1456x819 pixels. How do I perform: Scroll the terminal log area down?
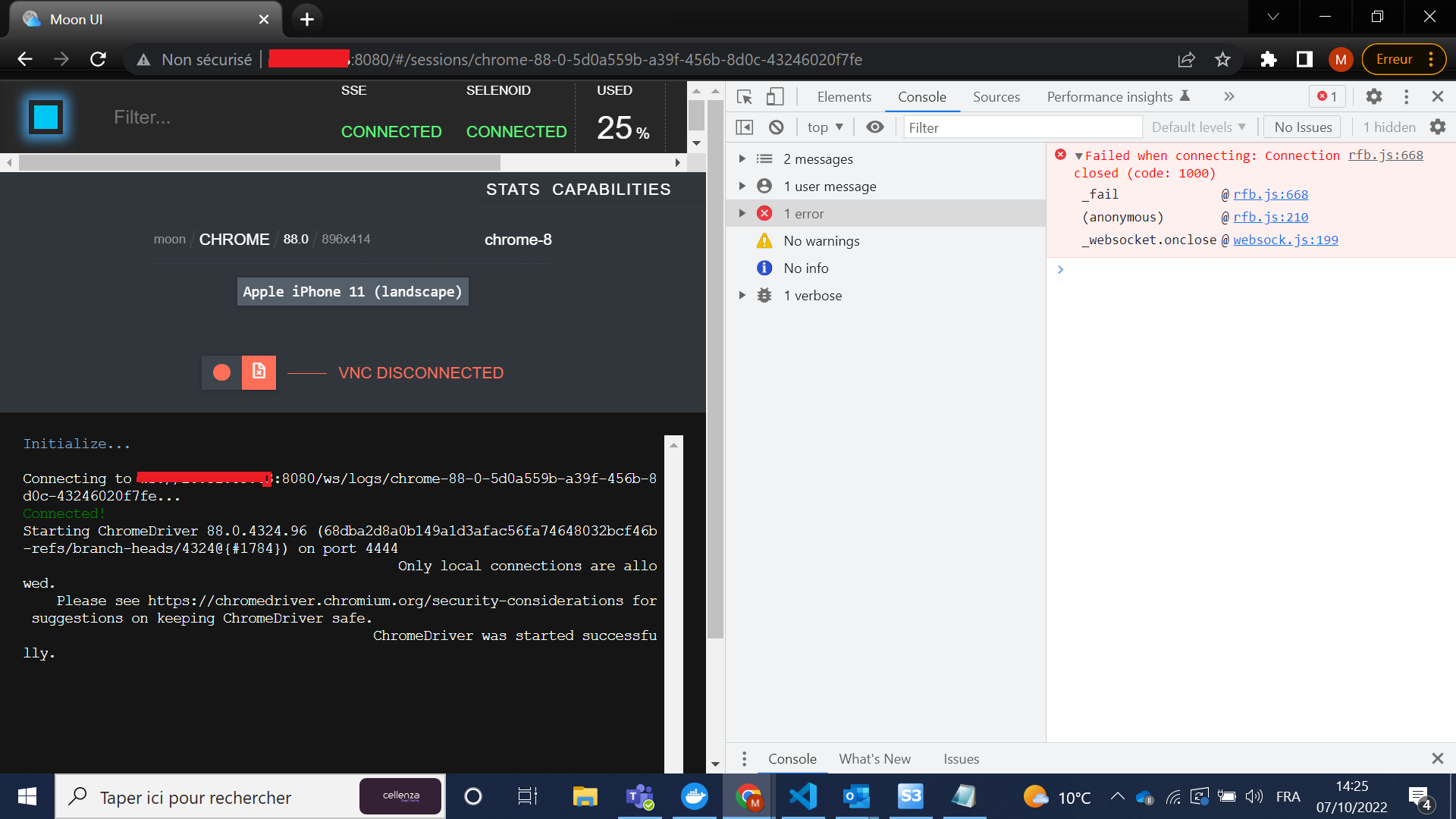(x=676, y=760)
